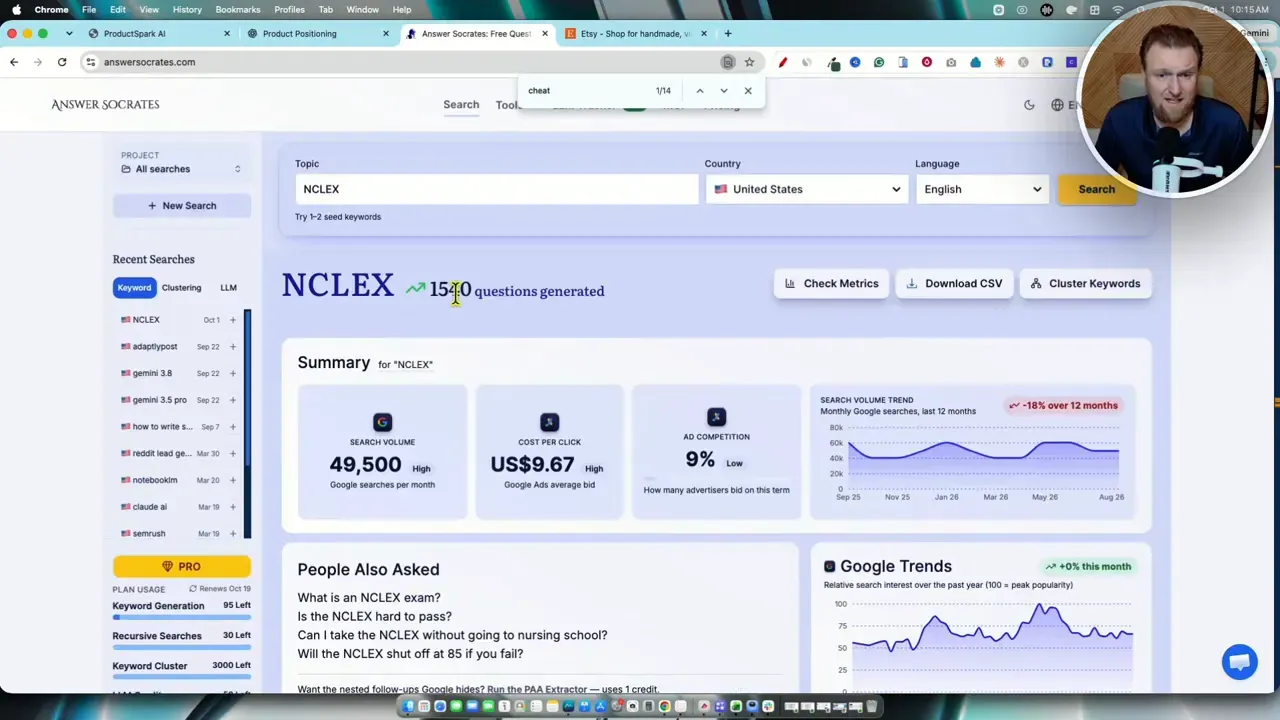Click the plus icon beside NCLEX recent search
This screenshot has width=1280, height=720.
coord(233,320)
